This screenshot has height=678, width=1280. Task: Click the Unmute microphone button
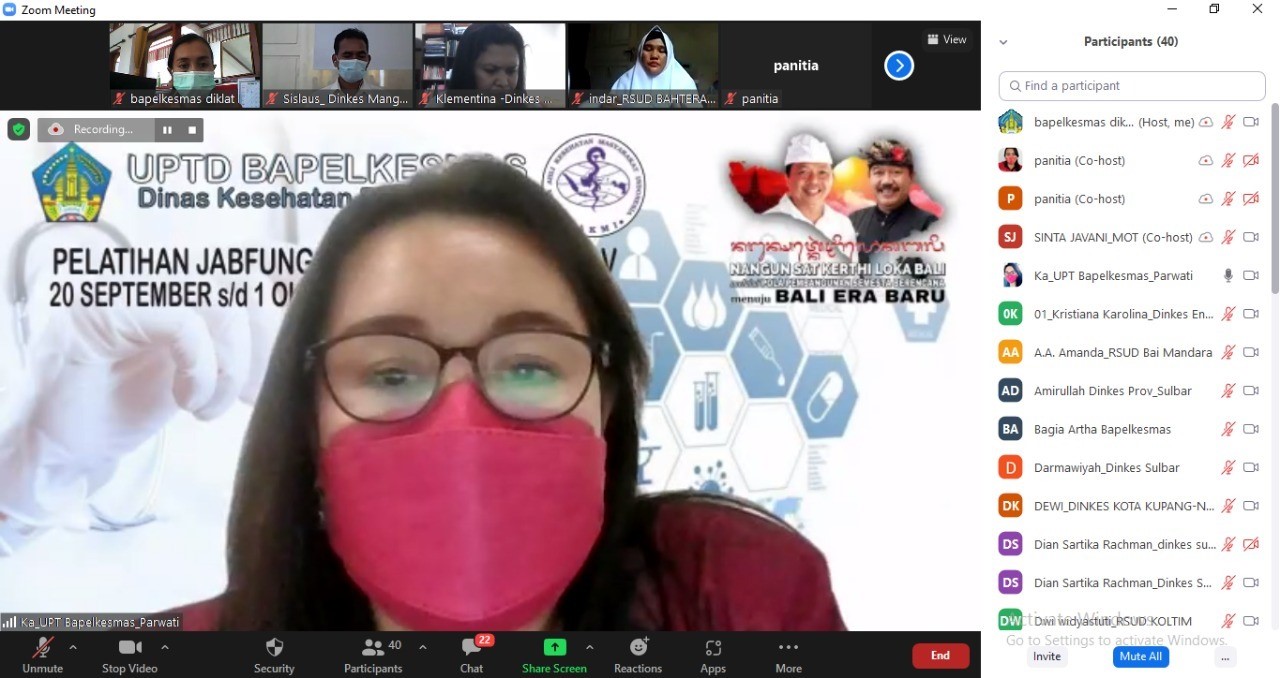point(42,655)
